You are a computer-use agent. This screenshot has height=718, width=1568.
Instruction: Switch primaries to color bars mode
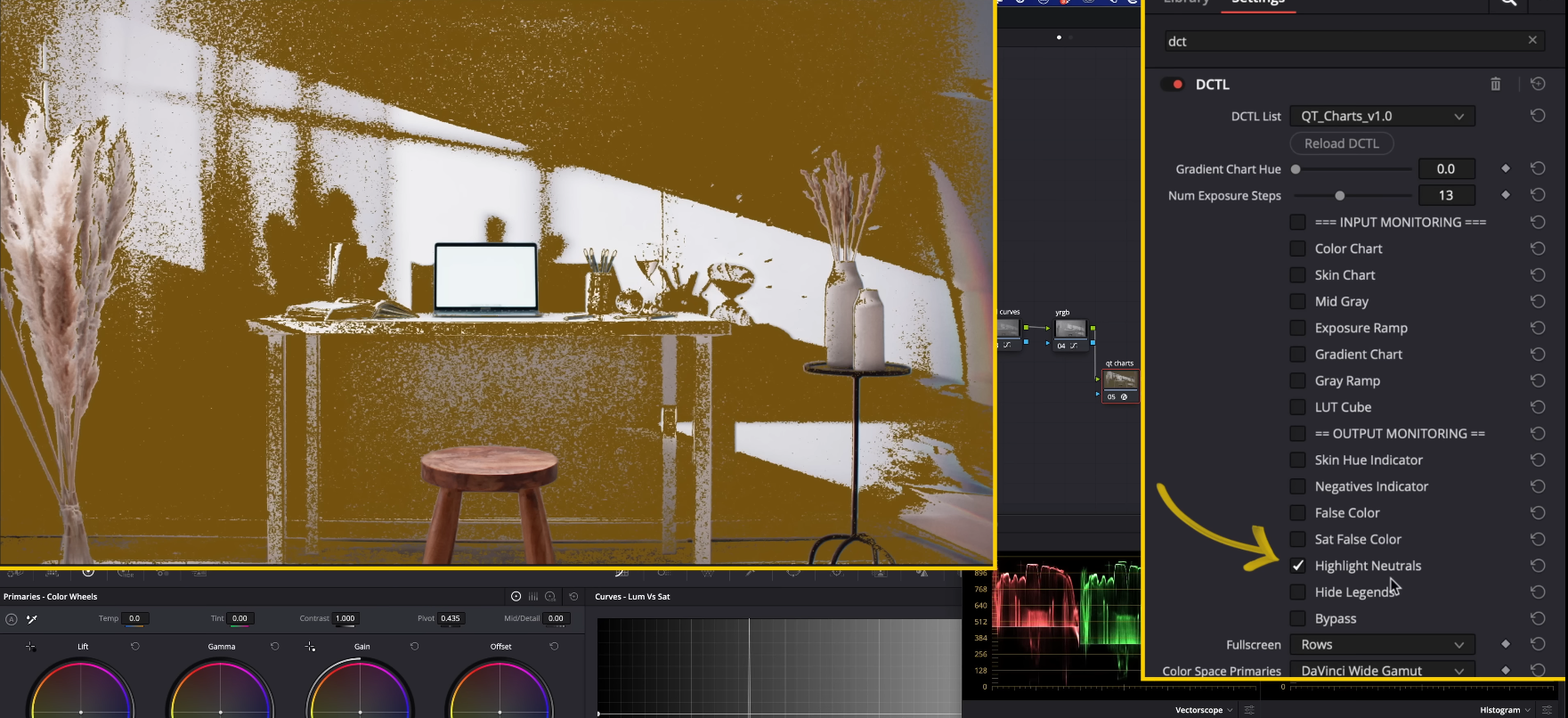533,597
